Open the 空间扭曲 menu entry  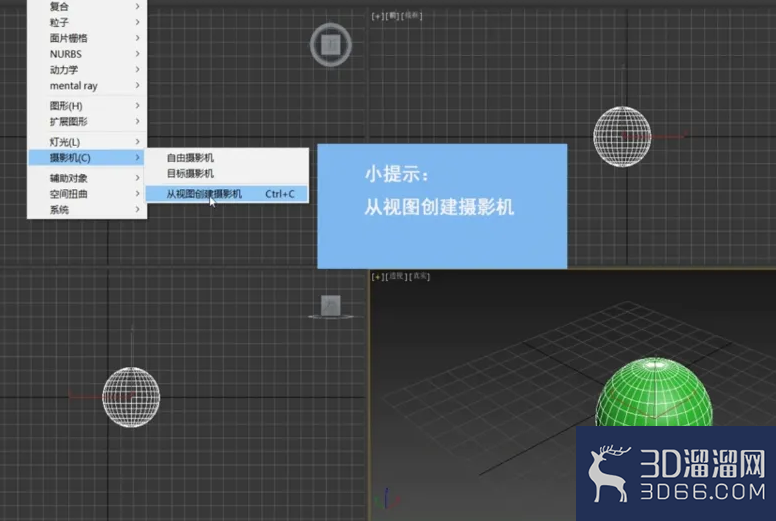pyautogui.click(x=87, y=194)
